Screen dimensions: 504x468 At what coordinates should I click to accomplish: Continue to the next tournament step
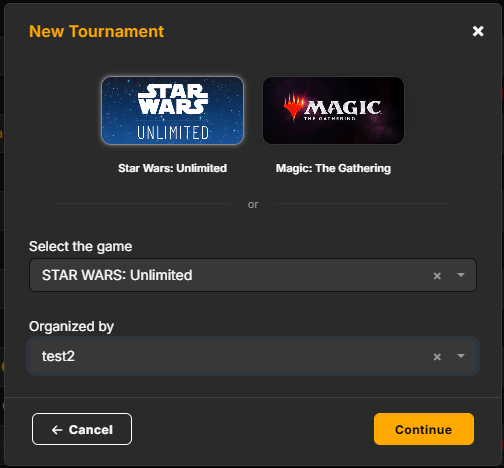click(424, 429)
